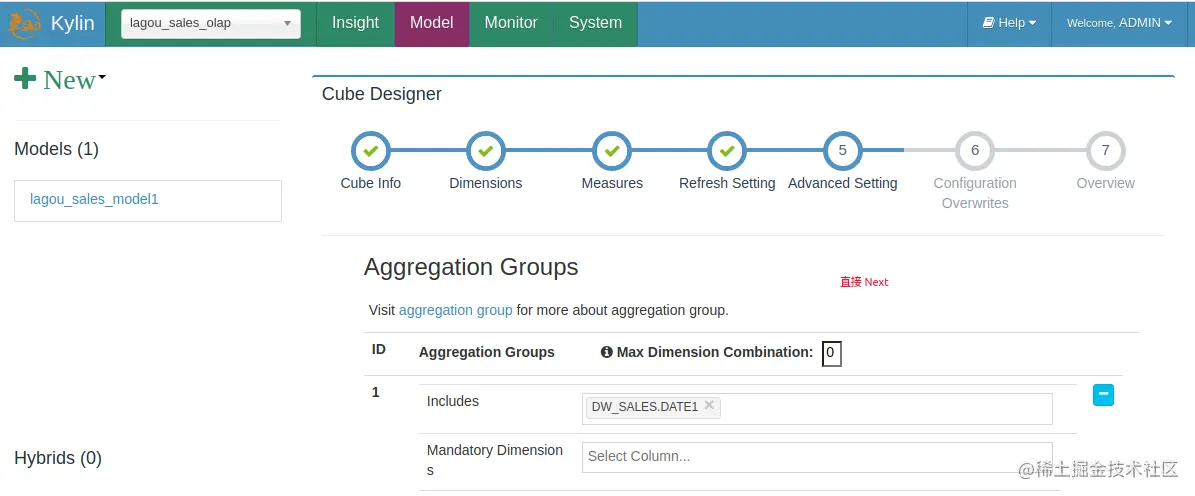Remove the DW_SALES.DATE1 tag with its x
Image resolution: width=1195 pixels, height=496 pixels.
pyautogui.click(x=709, y=405)
